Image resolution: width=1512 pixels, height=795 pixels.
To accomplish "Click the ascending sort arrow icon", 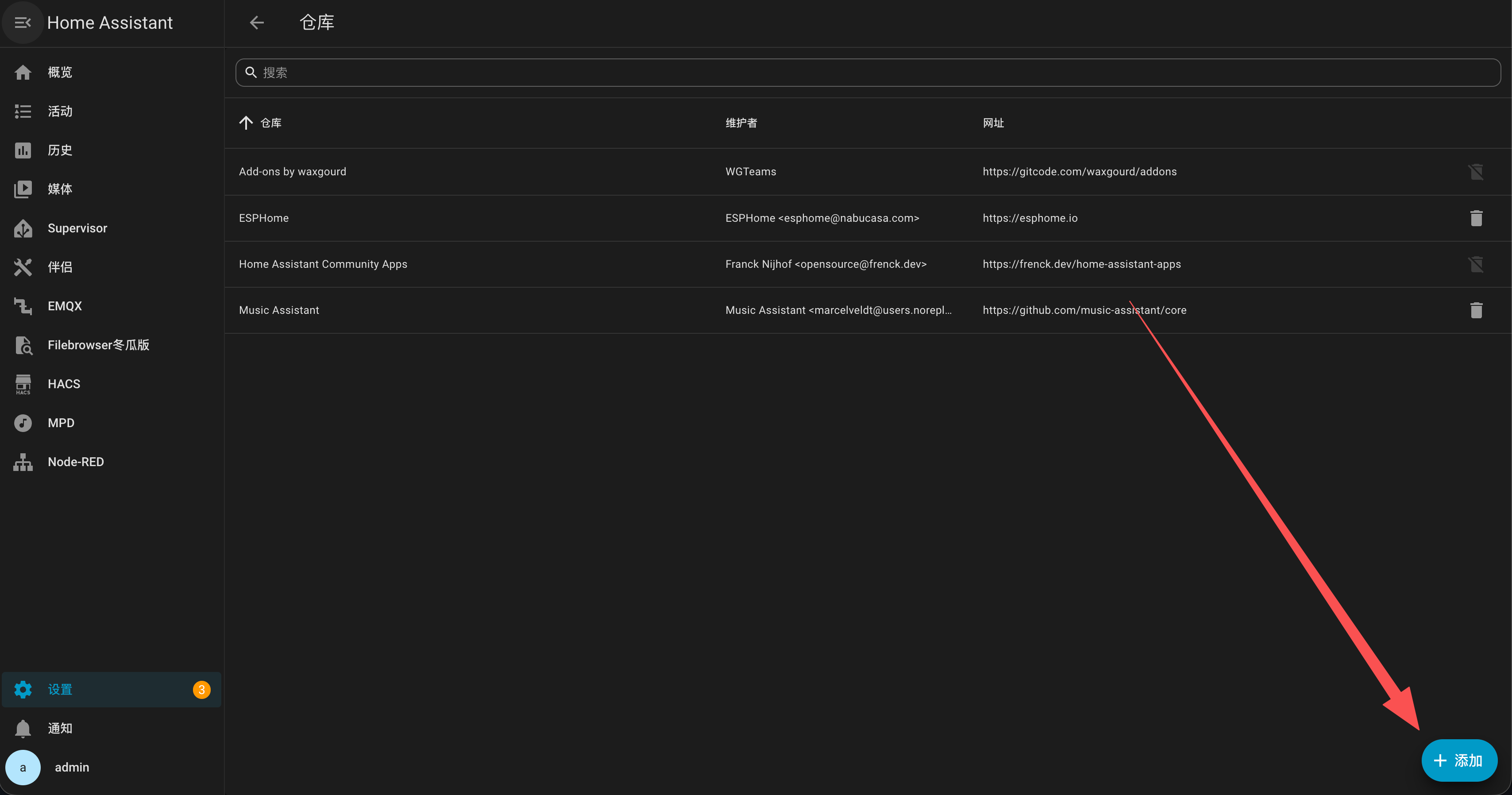I will coord(246,123).
